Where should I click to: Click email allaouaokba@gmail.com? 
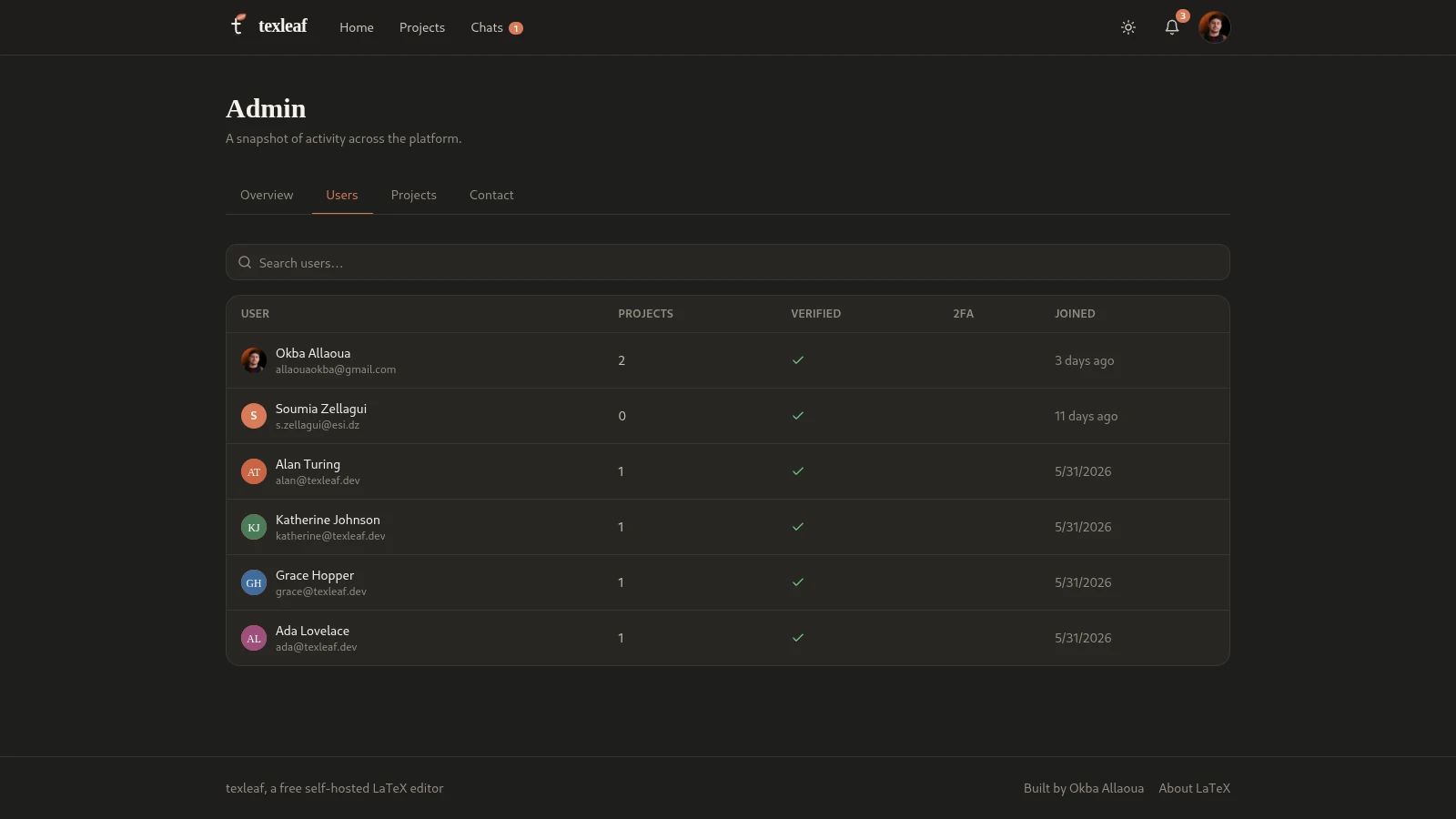pyautogui.click(x=336, y=369)
